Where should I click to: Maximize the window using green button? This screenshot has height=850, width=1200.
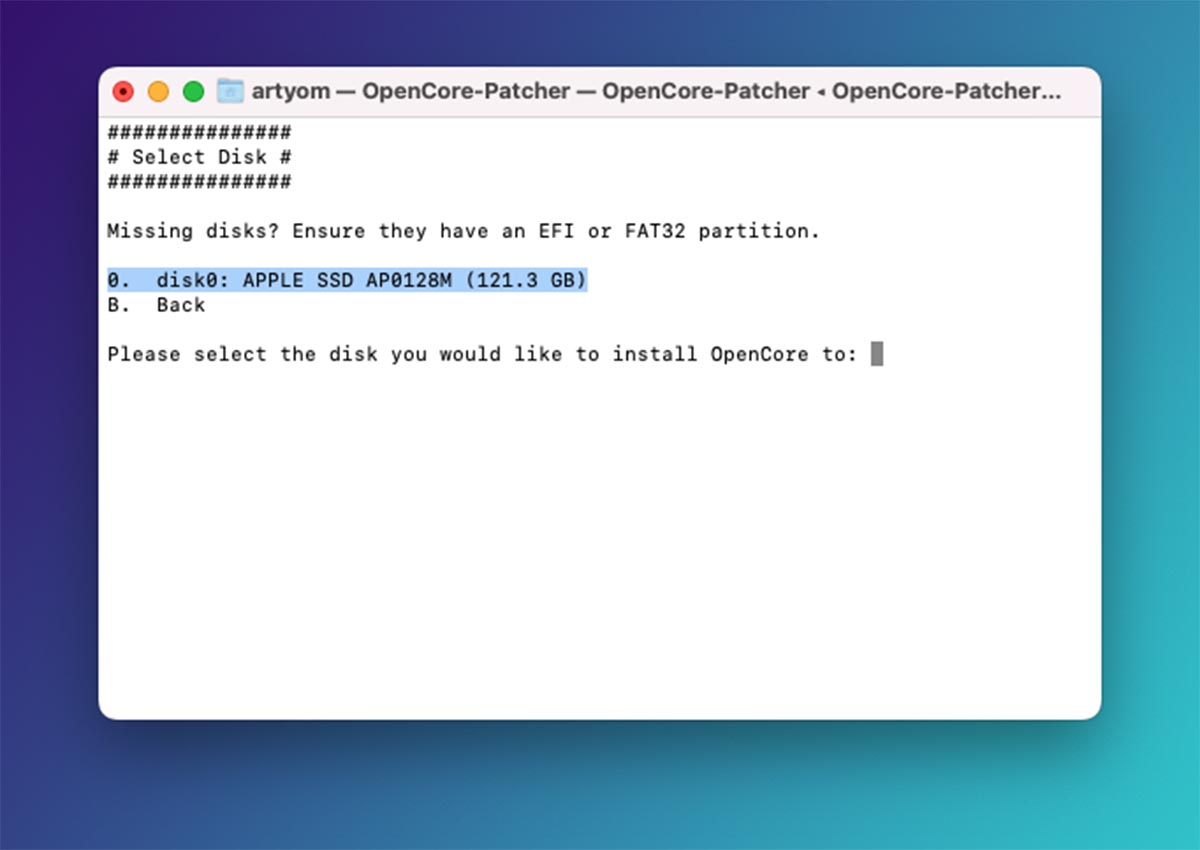click(193, 92)
